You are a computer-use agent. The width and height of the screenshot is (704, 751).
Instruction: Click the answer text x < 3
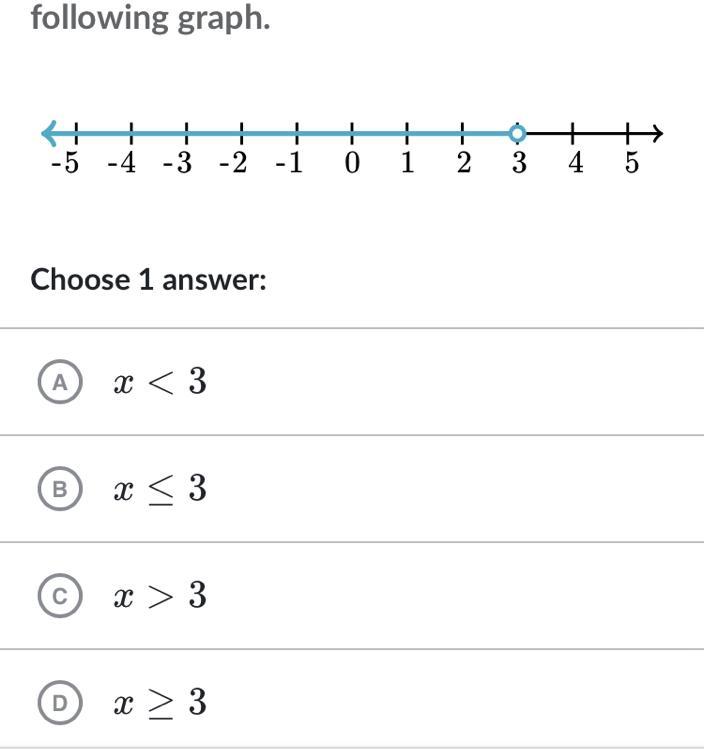(x=160, y=382)
